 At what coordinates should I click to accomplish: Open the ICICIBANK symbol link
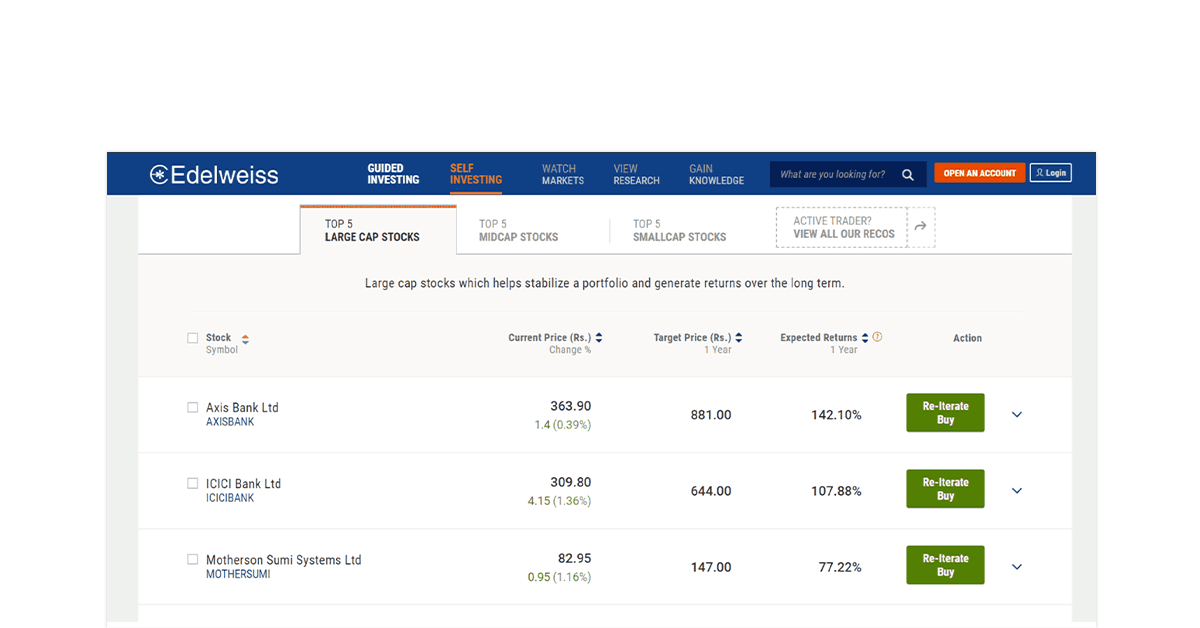(x=230, y=498)
